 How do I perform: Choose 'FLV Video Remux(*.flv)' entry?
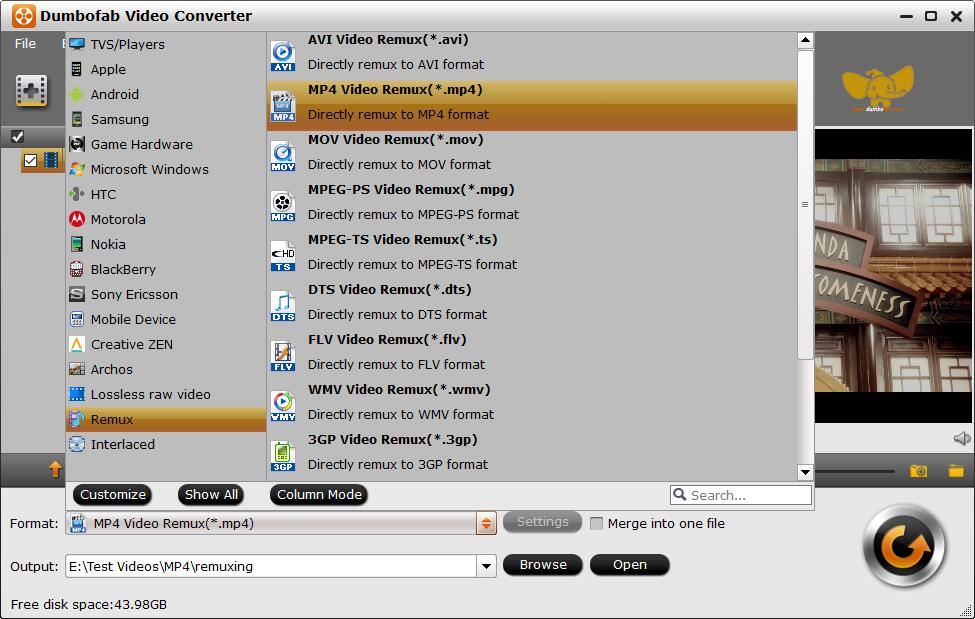coord(532,356)
